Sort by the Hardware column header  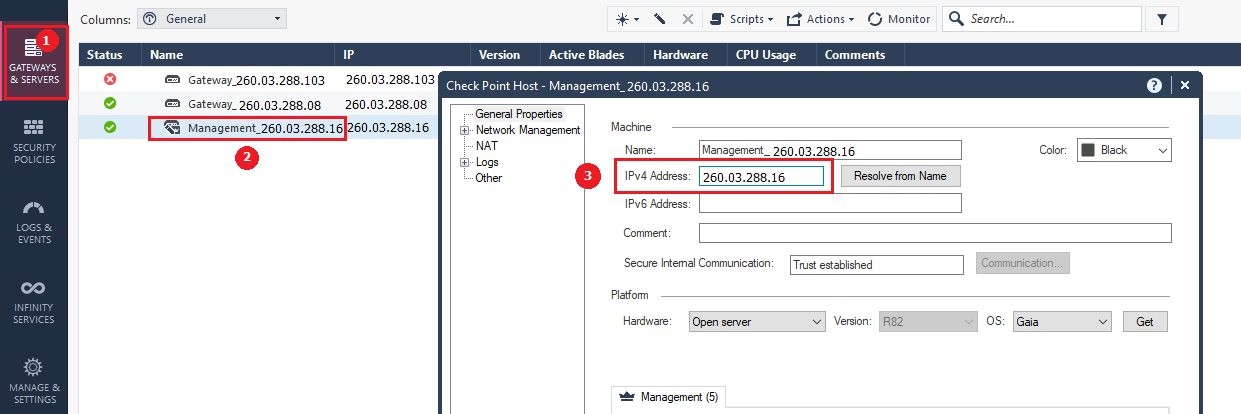[x=685, y=55]
